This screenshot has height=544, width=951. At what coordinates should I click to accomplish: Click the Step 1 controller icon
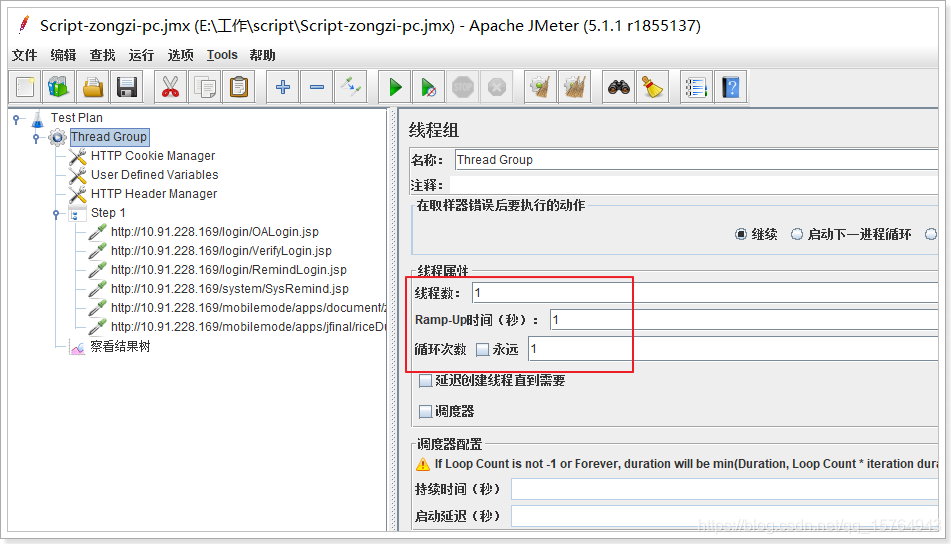pyautogui.click(x=77, y=213)
